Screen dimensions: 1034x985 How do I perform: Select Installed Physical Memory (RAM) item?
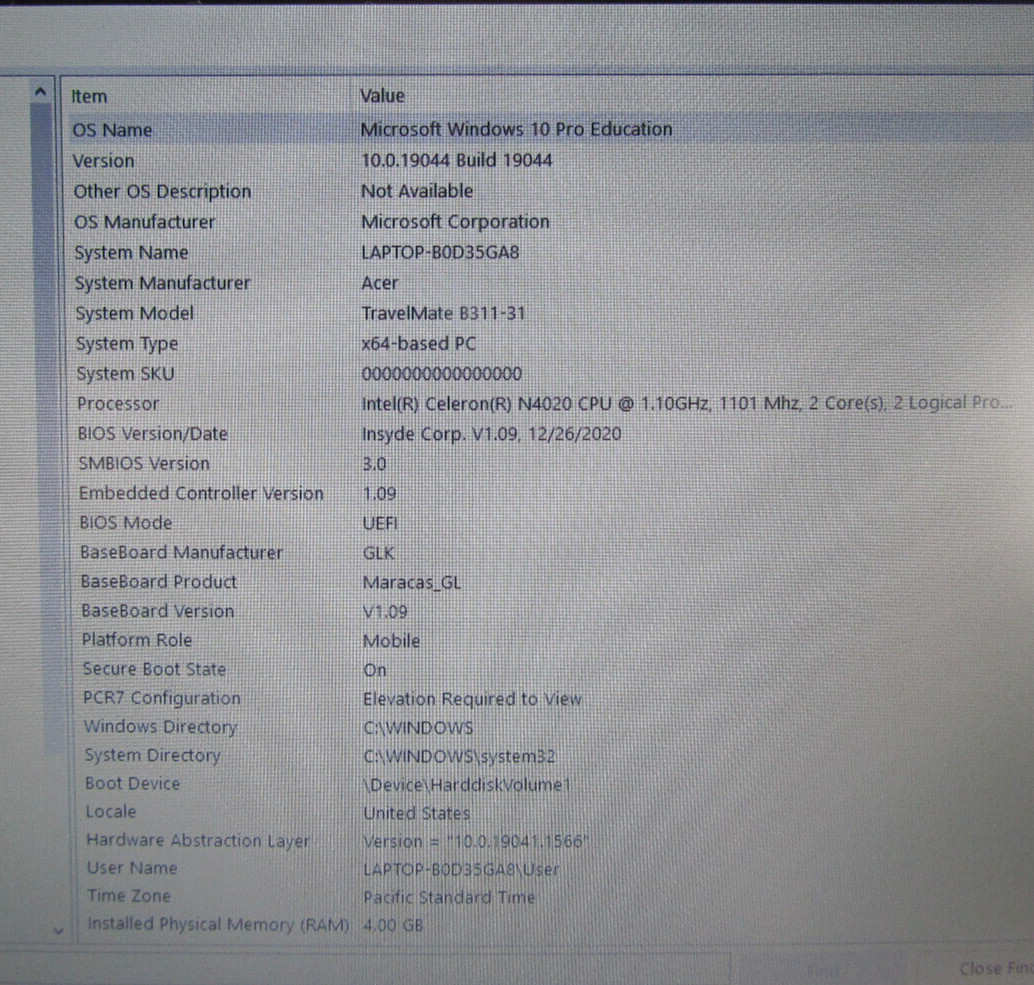[218, 924]
